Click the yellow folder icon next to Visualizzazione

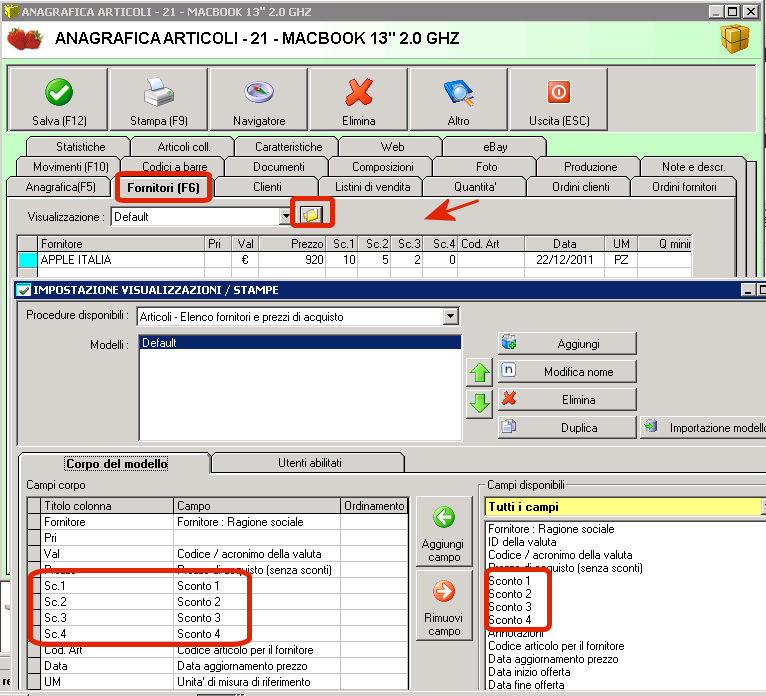[x=312, y=215]
